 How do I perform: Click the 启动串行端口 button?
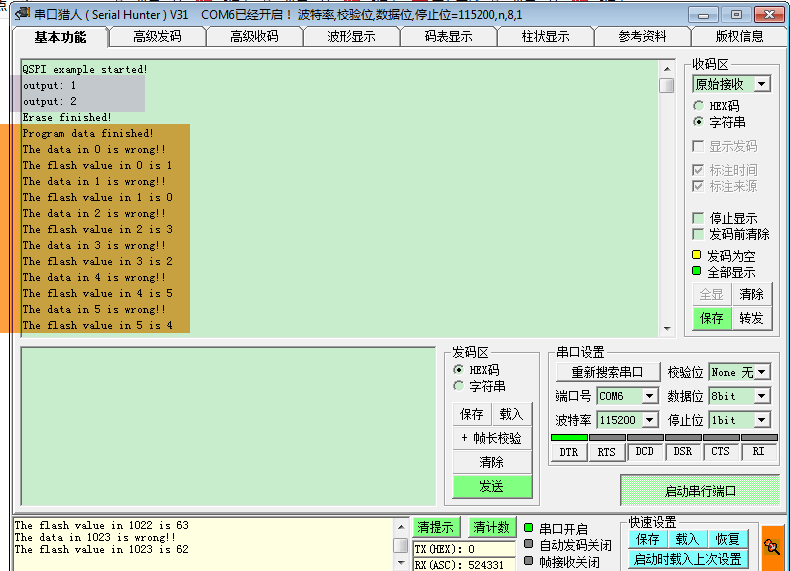click(x=700, y=491)
